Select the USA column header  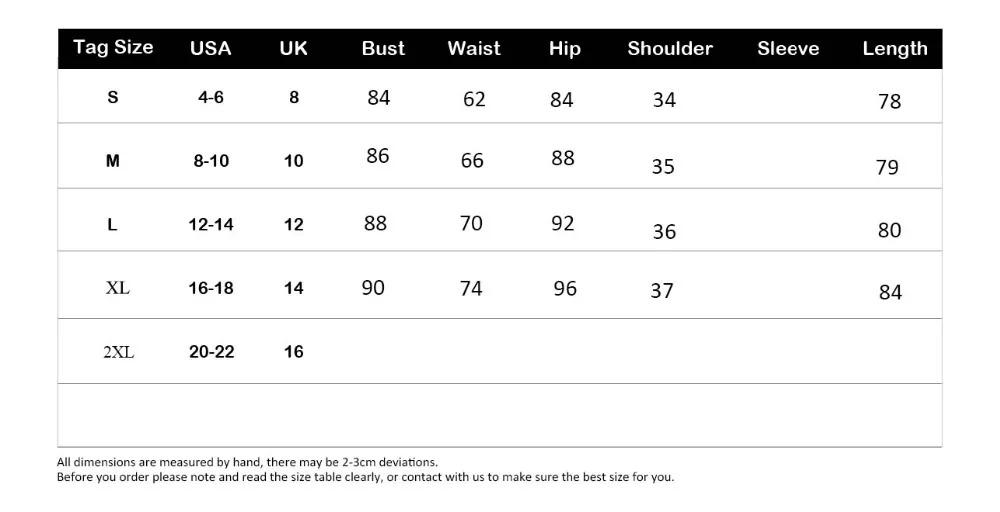[210, 48]
